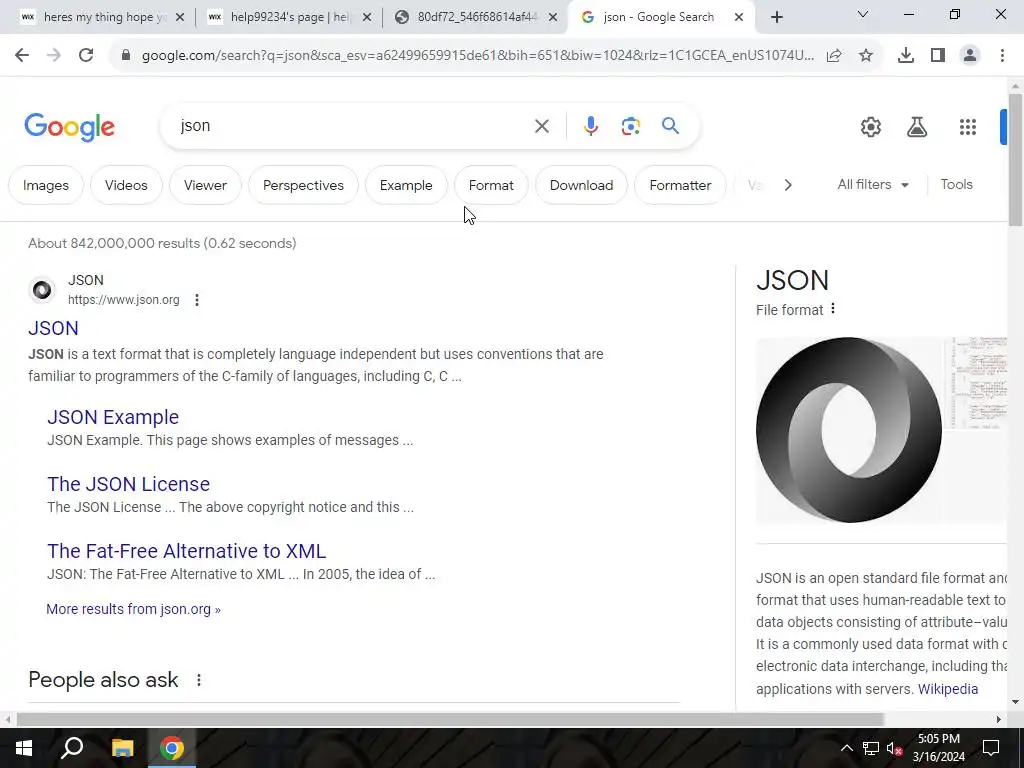Click the Google logo

[x=69, y=127]
